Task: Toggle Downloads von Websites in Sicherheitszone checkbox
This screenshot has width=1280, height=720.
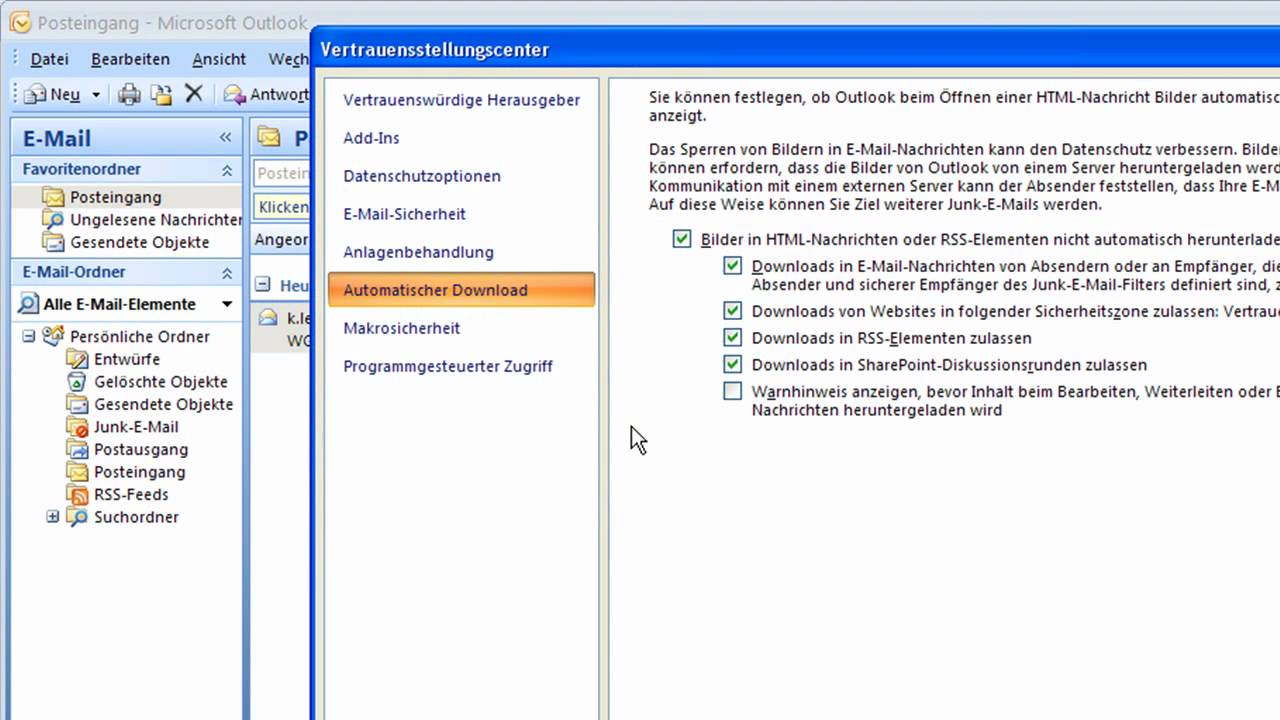Action: pos(733,311)
